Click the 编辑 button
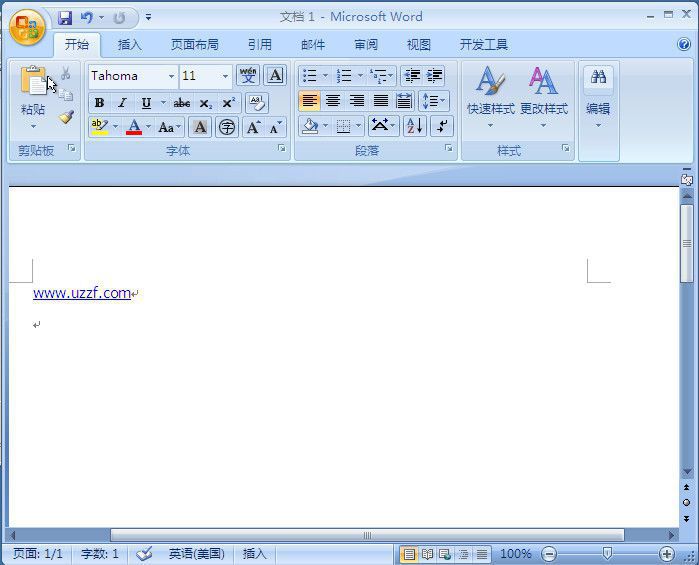 coord(598,97)
